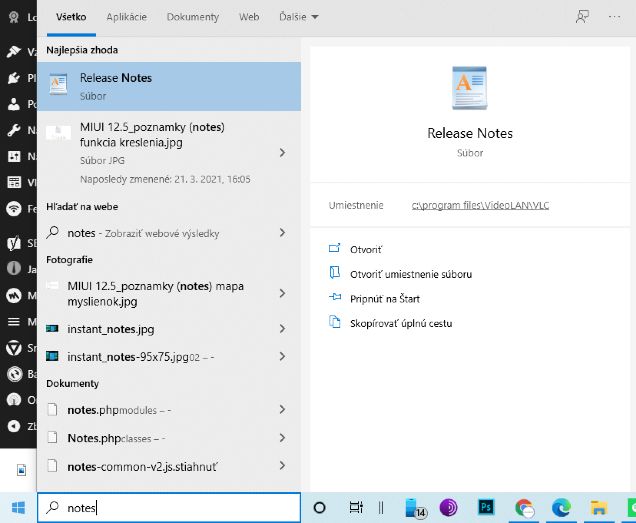Open Microsoft Edge from the taskbar
This screenshot has width=636, height=523.
[561, 508]
